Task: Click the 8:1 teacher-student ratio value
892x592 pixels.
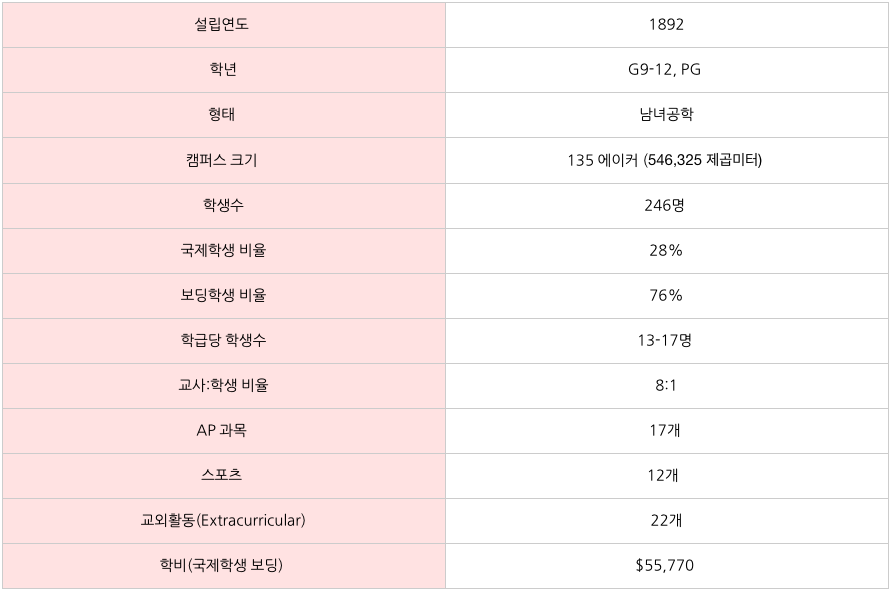Action: pos(665,385)
